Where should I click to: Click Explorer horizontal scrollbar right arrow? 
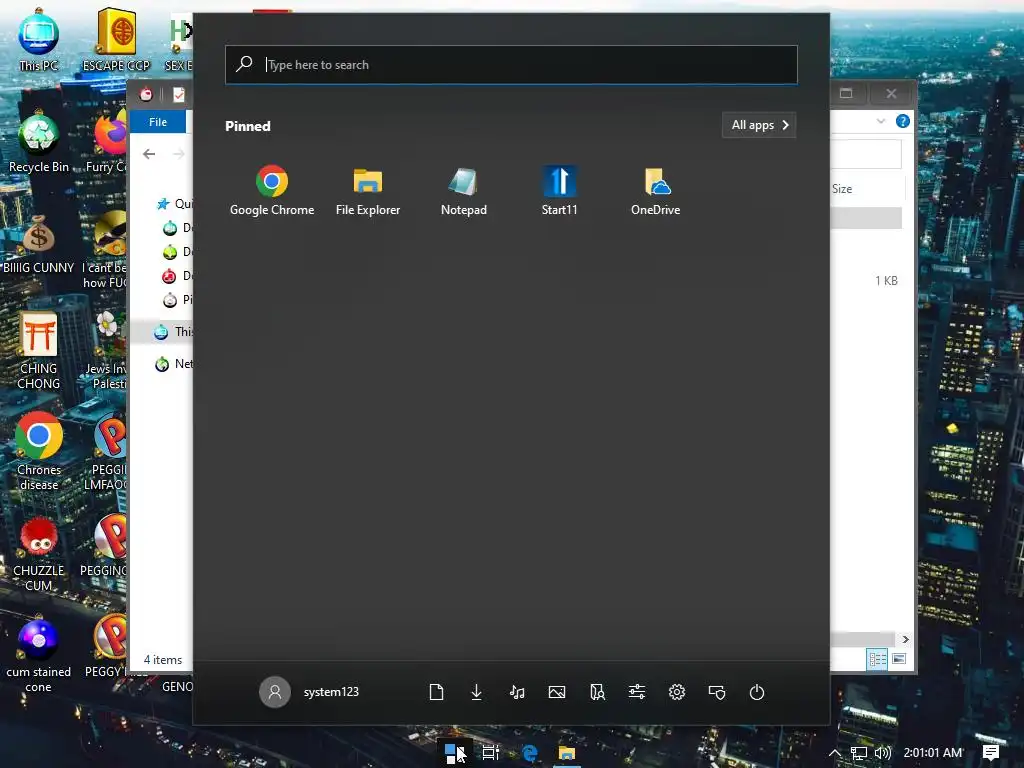(905, 639)
